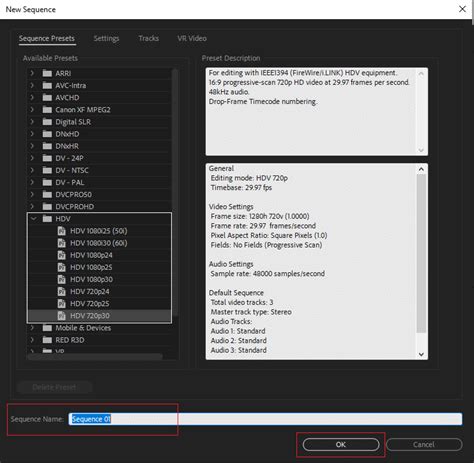This screenshot has width=474, height=463.
Task: Select the HDV 1080i30 (60i) preset icon
Action: 62,243
